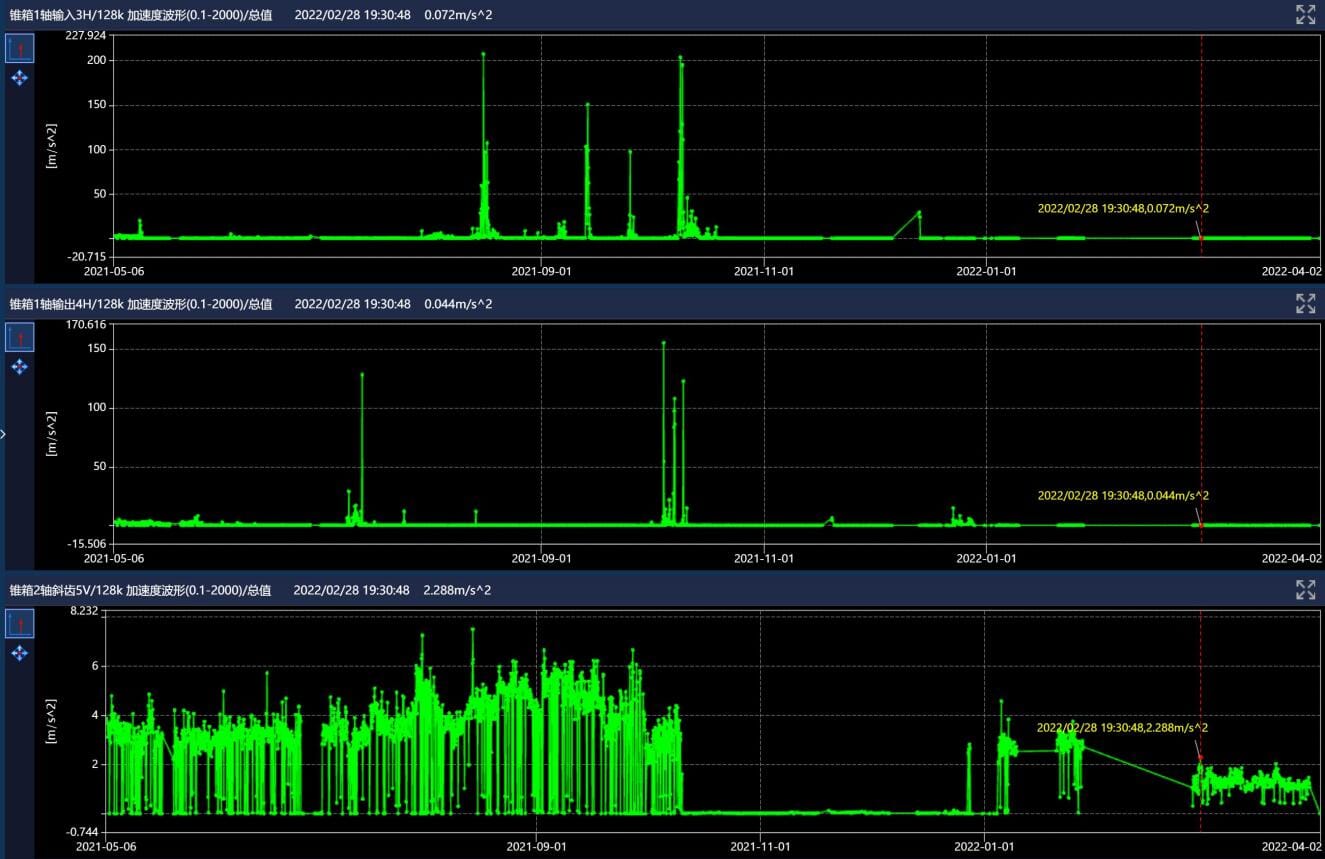1325x859 pixels.
Task: Click the yellow 0.044m/s^2 data label
Action: click(1123, 495)
